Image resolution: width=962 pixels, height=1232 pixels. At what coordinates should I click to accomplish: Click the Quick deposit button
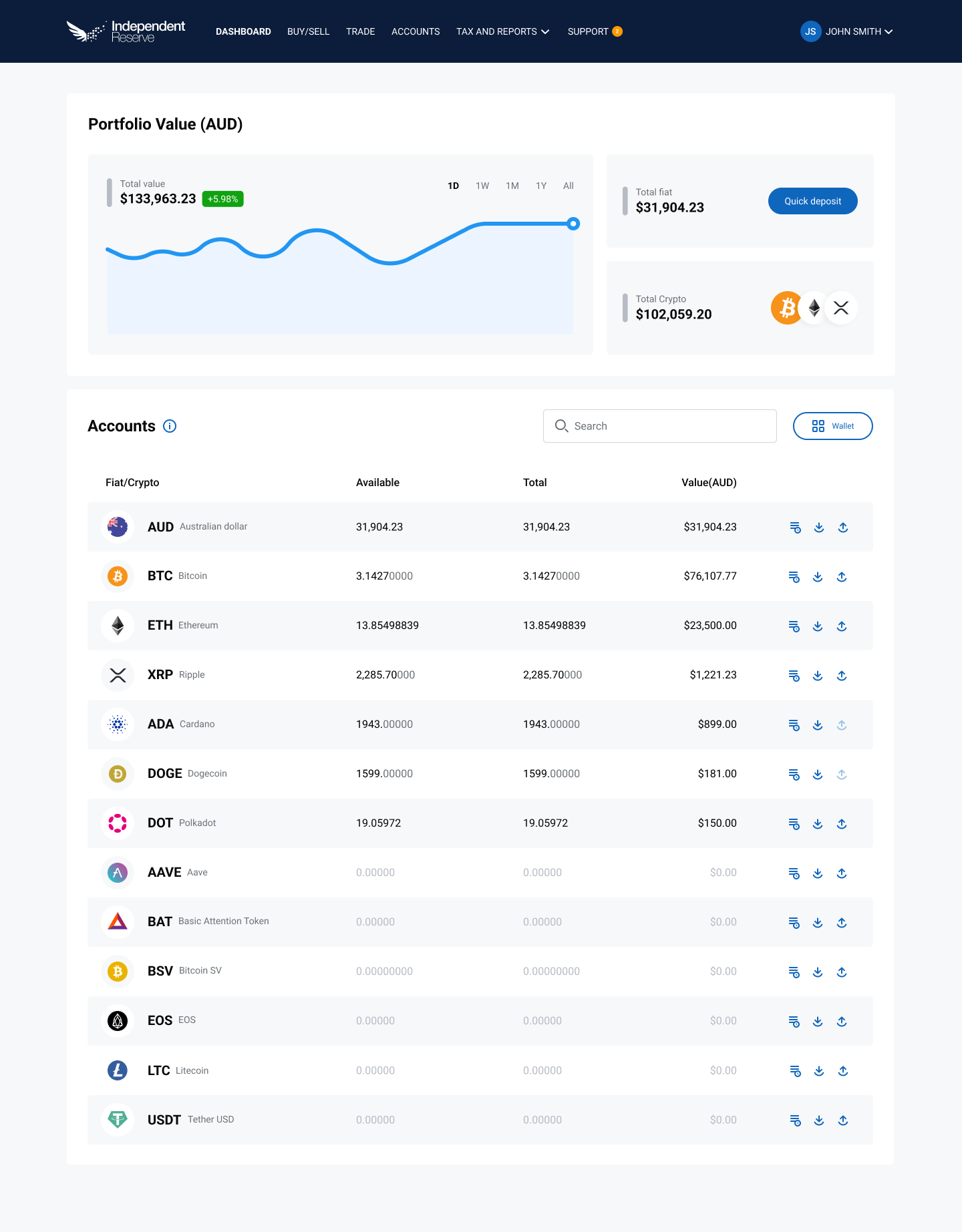click(x=813, y=201)
